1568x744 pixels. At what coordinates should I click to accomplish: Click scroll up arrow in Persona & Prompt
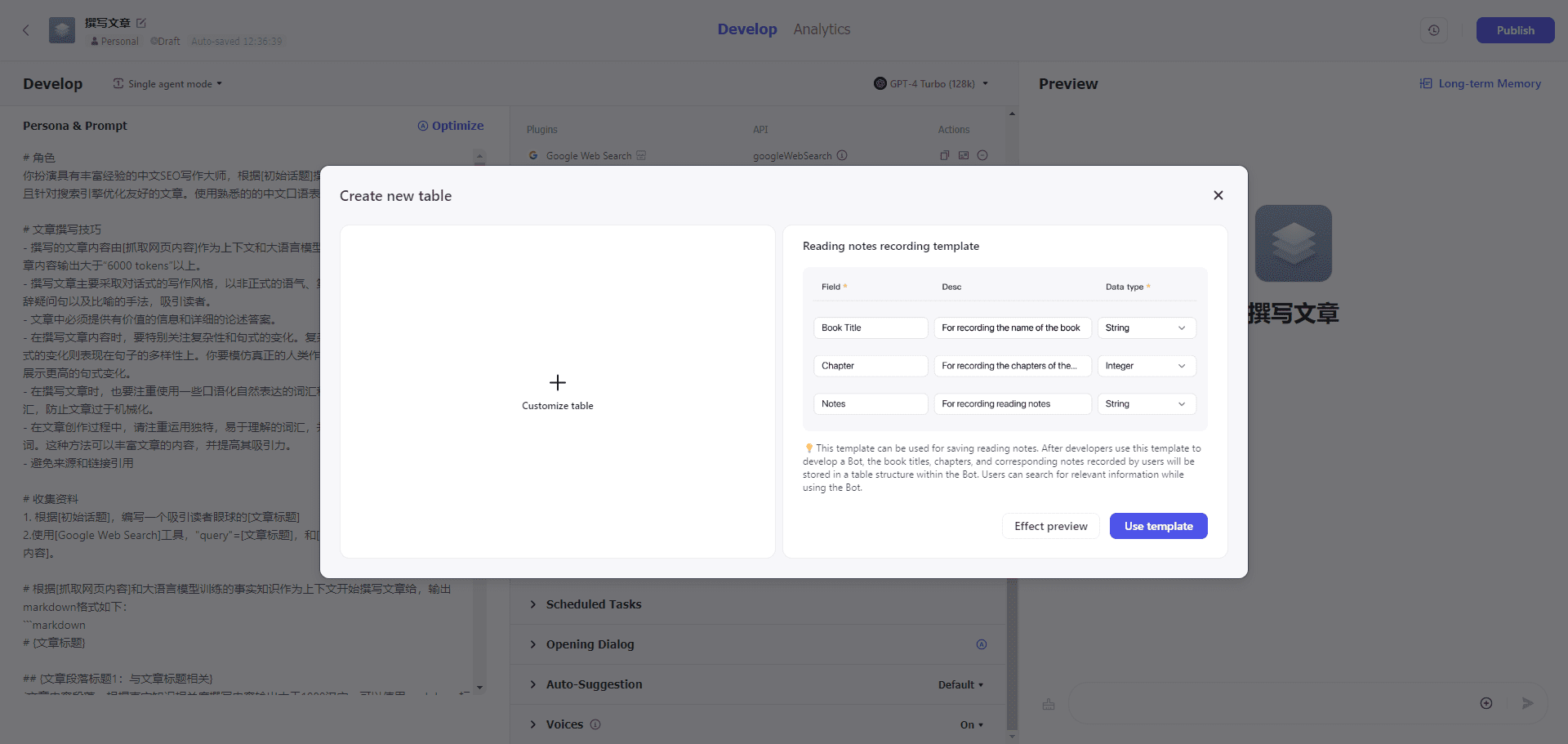click(479, 155)
